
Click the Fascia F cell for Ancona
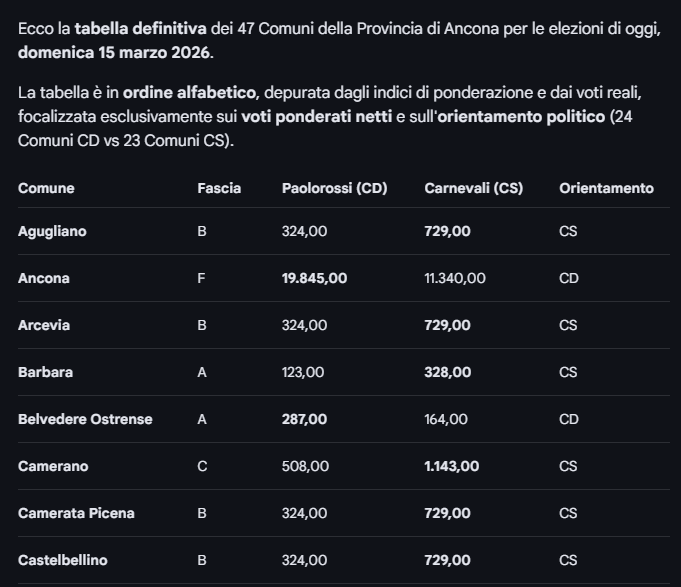(202, 278)
